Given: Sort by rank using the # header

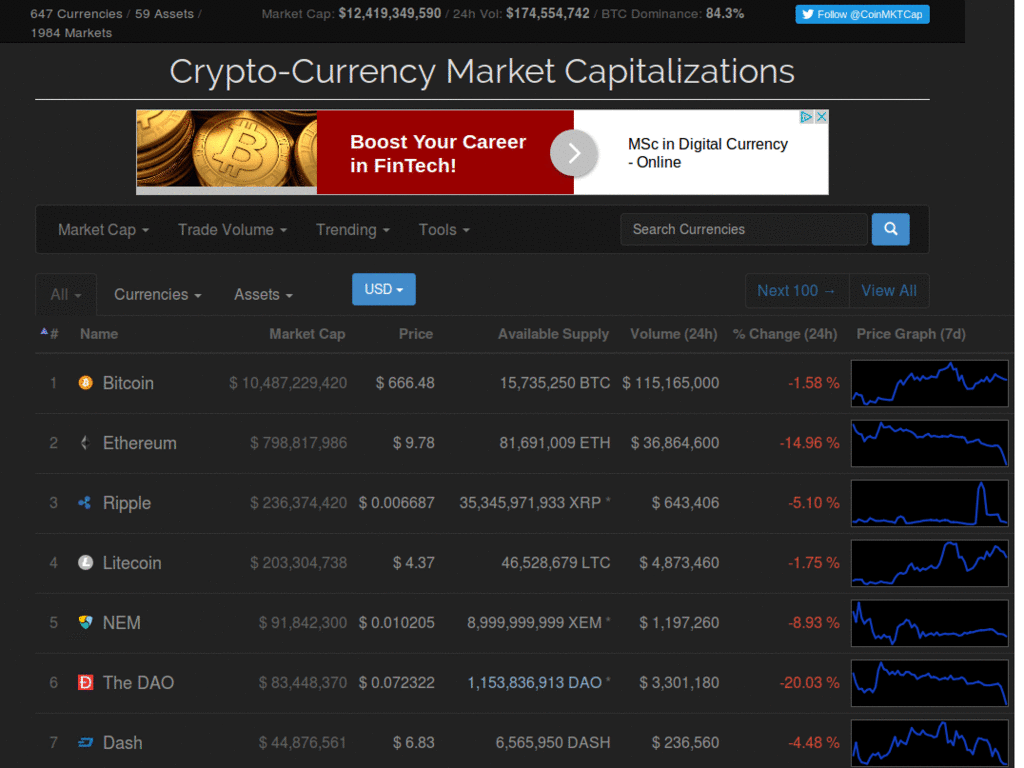Looking at the screenshot, I should (50, 334).
